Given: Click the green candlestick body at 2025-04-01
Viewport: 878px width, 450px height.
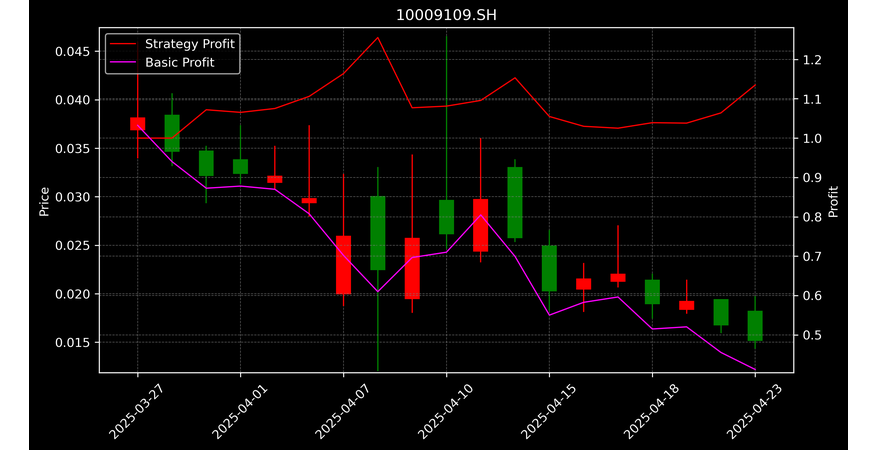Looking at the screenshot, I should [x=241, y=167].
